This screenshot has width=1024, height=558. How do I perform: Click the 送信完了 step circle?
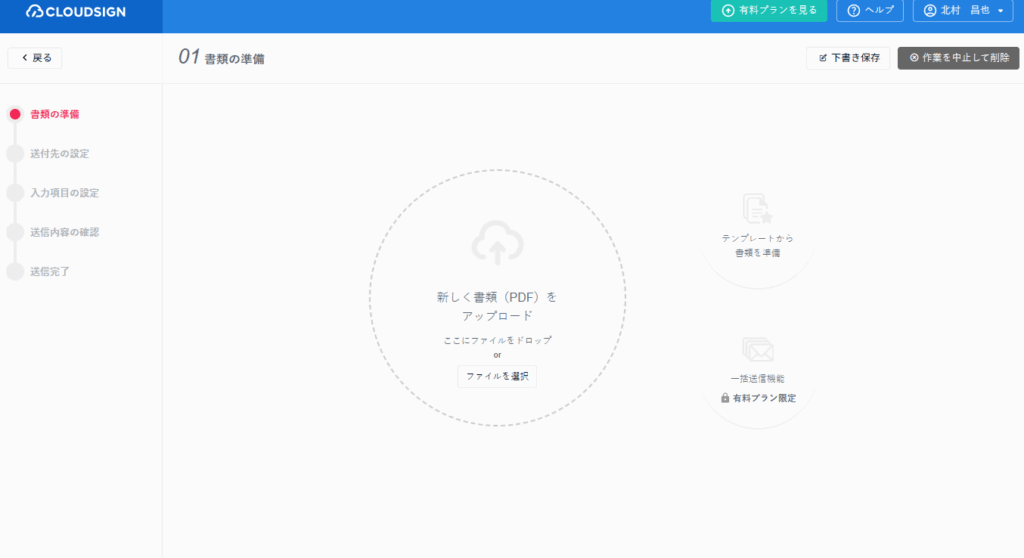(x=15, y=271)
